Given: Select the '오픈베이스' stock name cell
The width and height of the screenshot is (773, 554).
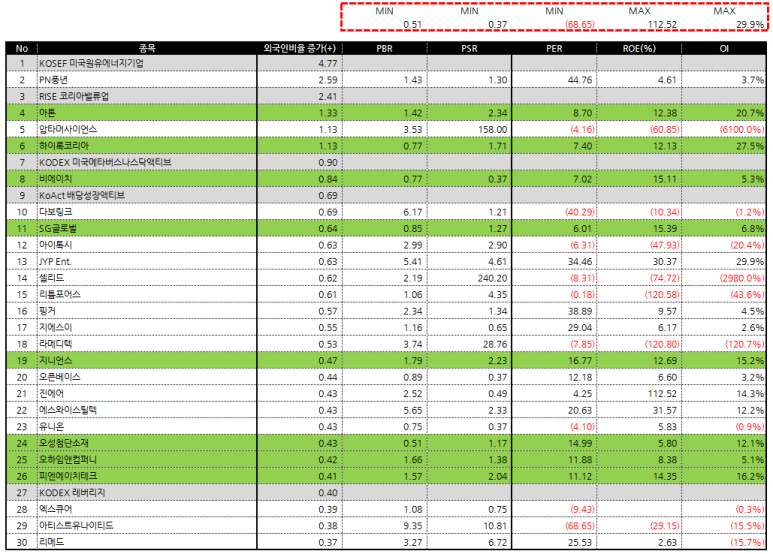Looking at the screenshot, I should pos(147,377).
